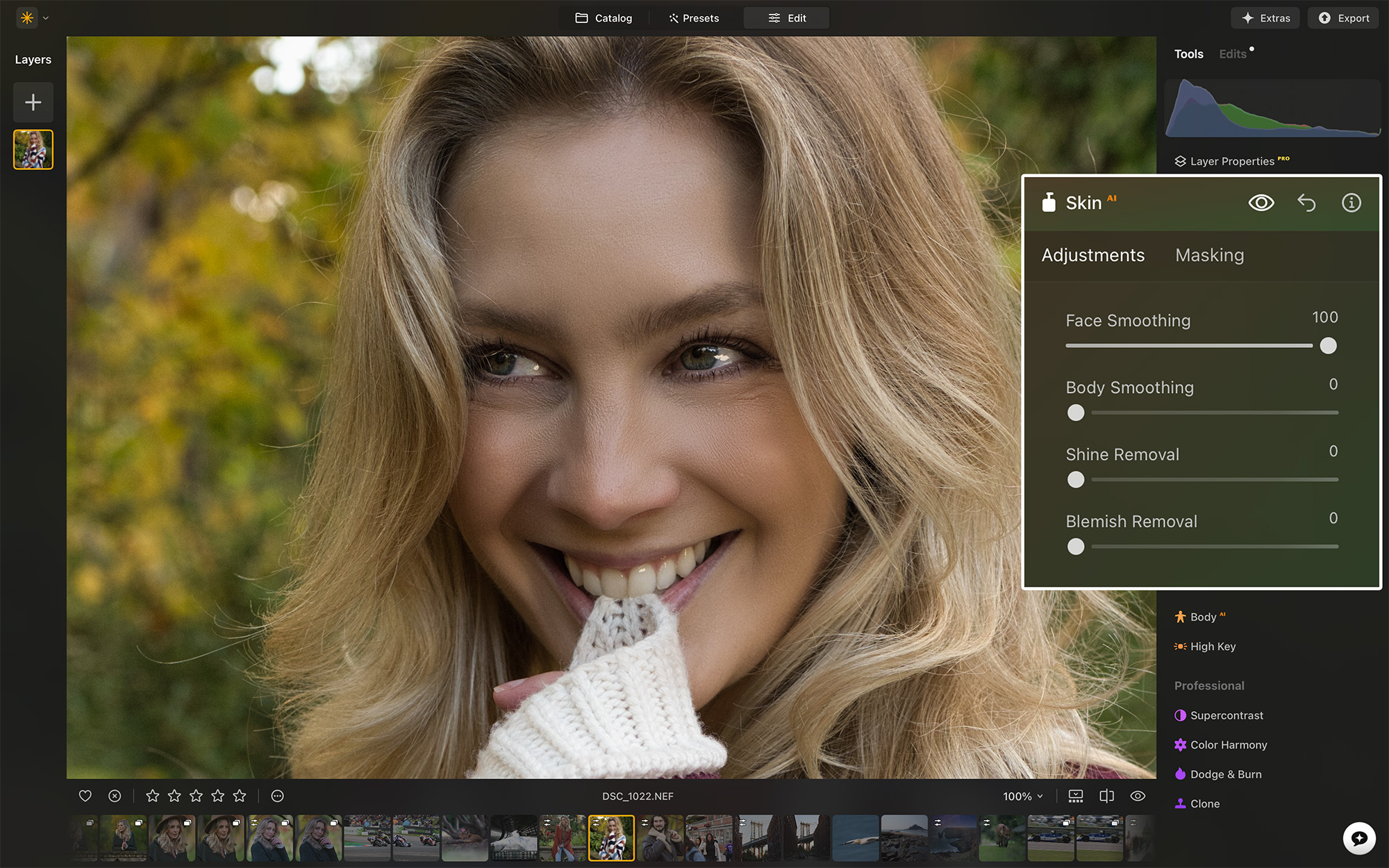The image size is (1389, 868).
Task: Reset Skin edits with the undo arrow
Action: click(x=1307, y=203)
